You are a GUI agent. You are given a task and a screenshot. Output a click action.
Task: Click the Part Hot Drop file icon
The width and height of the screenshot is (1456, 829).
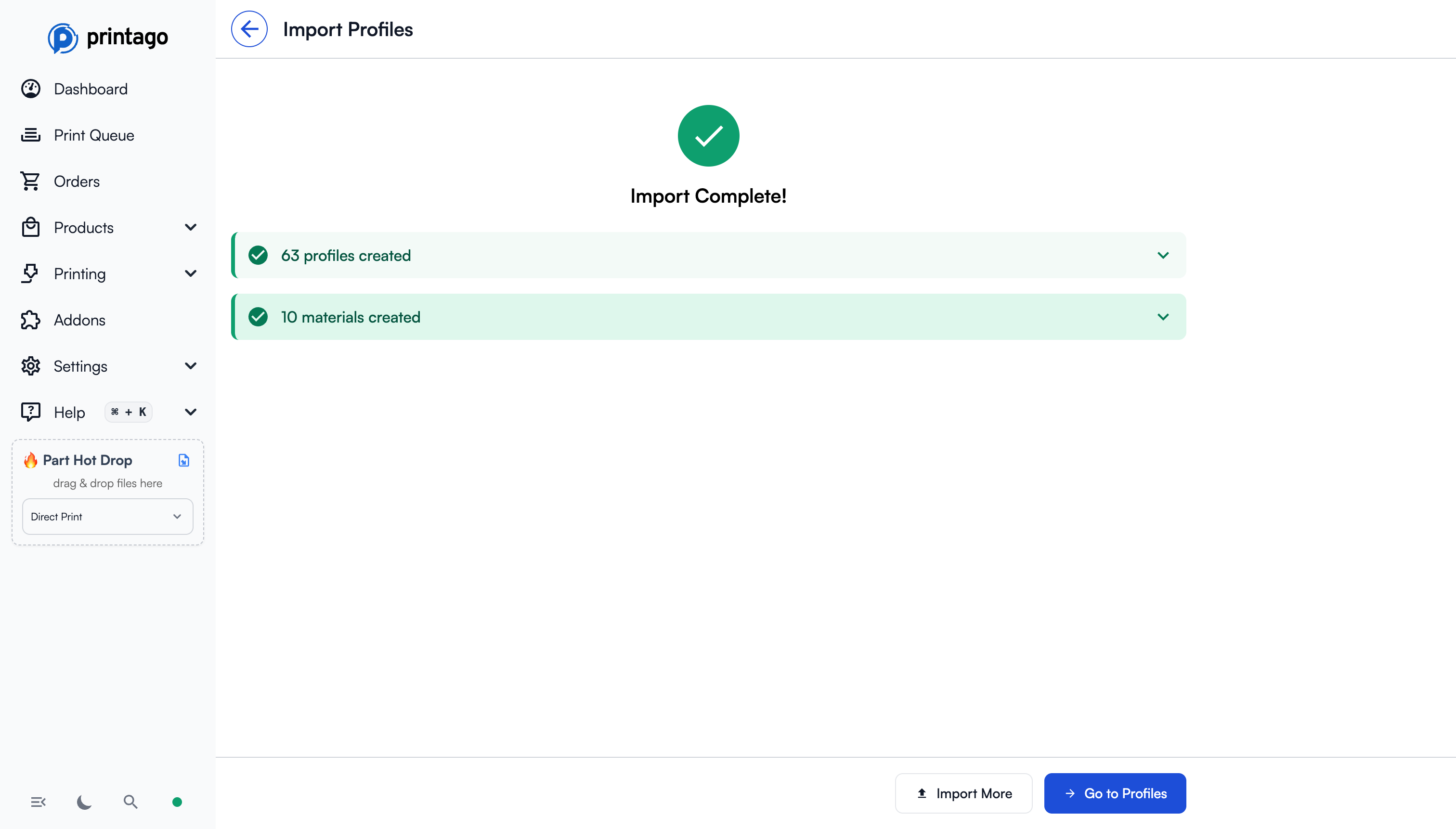point(183,460)
